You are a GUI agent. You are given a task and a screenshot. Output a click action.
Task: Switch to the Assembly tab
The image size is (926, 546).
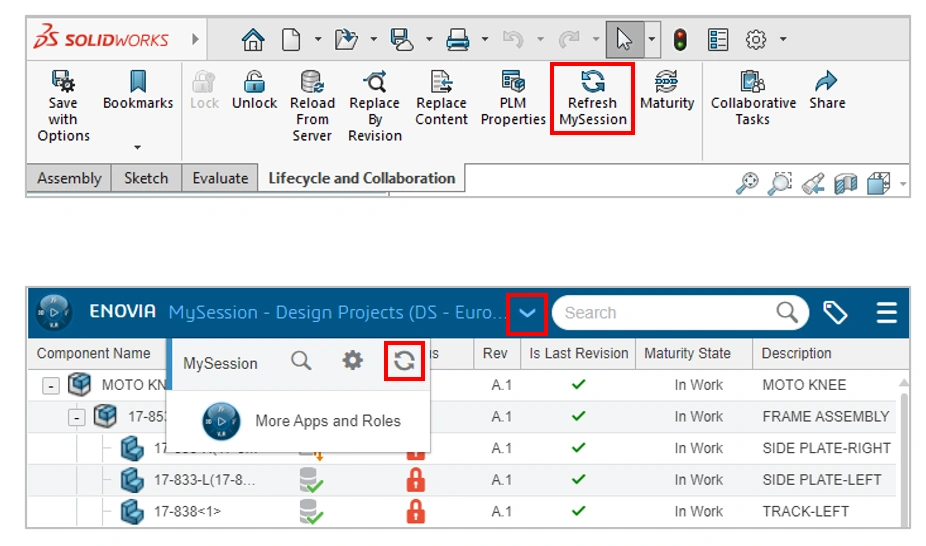69,178
